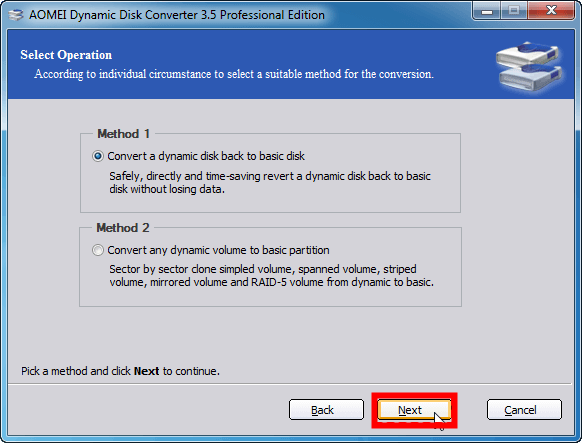Click the 'According to individual circumstance' subtitle

[x=234, y=74]
